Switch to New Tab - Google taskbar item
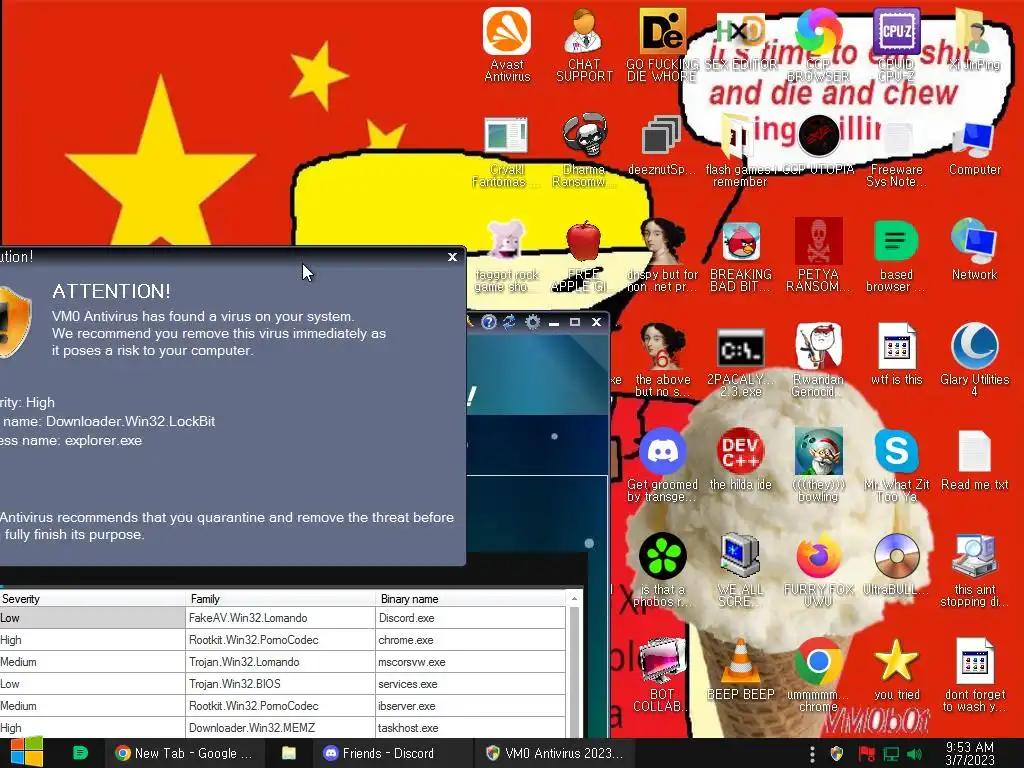The width and height of the screenshot is (1024, 768). 184,753
